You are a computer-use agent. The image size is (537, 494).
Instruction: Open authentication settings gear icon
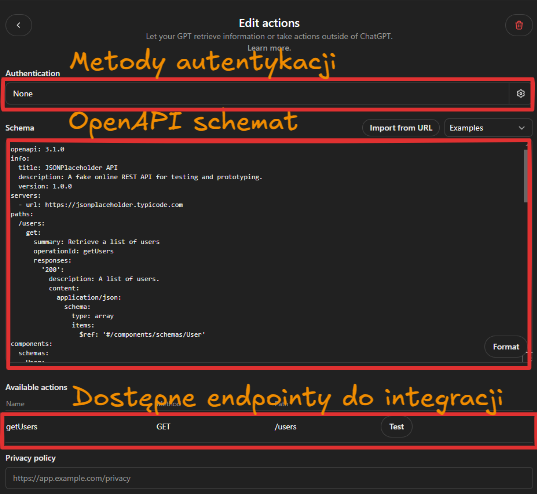[521, 94]
